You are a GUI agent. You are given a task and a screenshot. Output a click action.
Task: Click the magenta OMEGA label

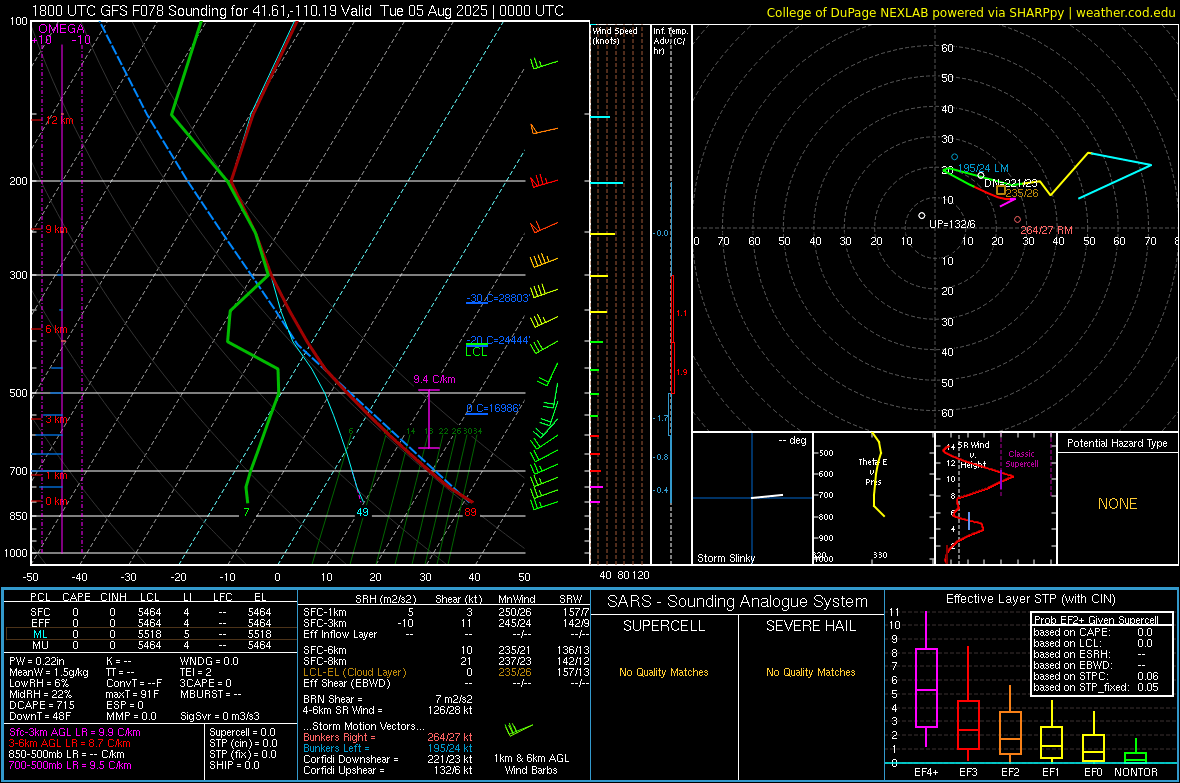(x=62, y=29)
